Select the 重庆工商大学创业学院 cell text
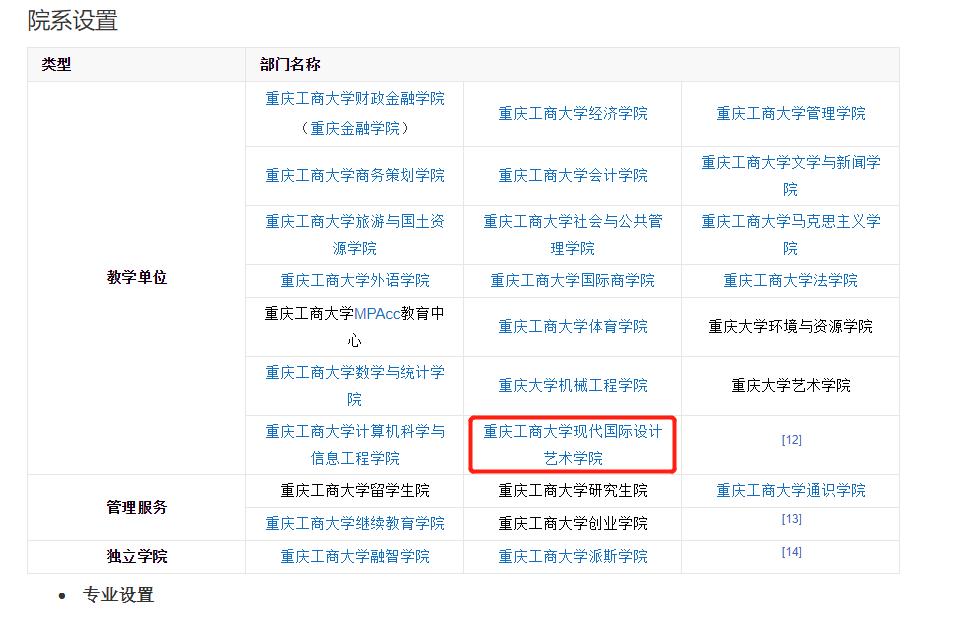Viewport: 973px width, 618px height. pos(572,524)
